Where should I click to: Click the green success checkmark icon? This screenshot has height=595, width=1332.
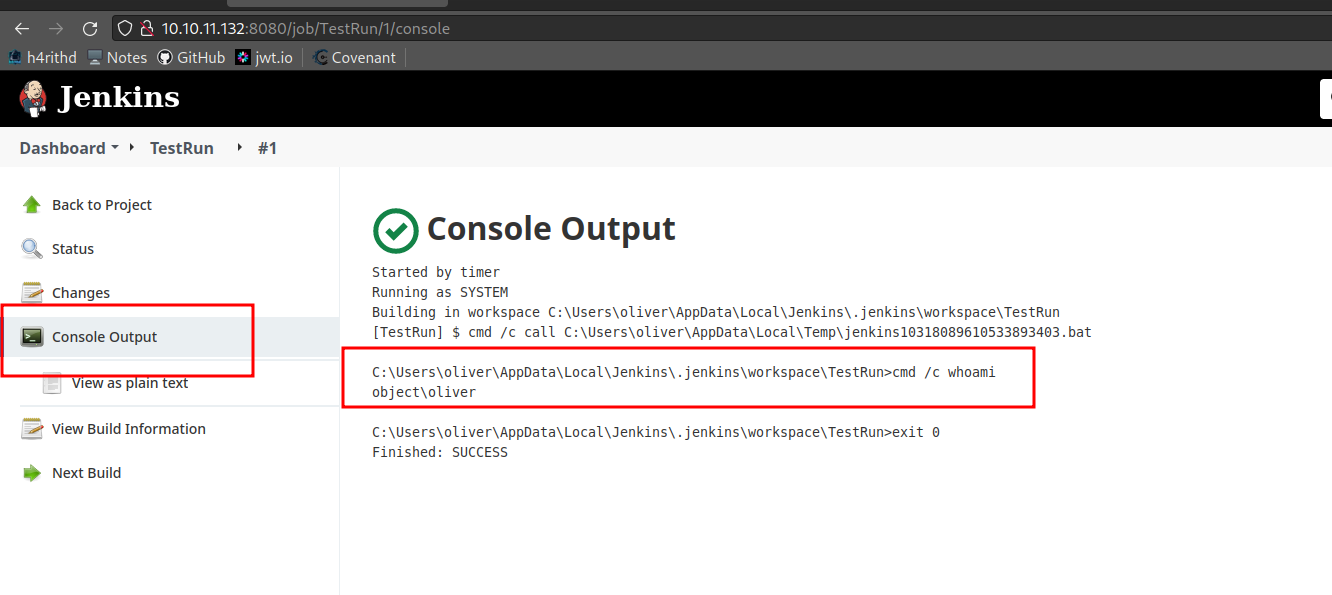(x=395, y=231)
